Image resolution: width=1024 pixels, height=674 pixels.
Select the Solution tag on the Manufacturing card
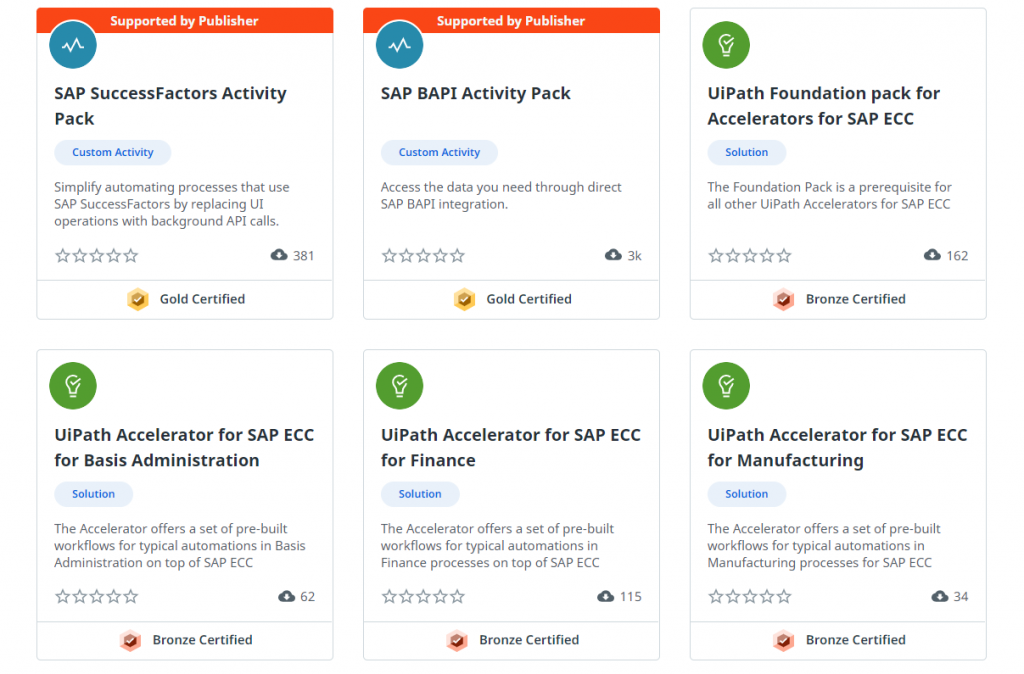[746, 494]
